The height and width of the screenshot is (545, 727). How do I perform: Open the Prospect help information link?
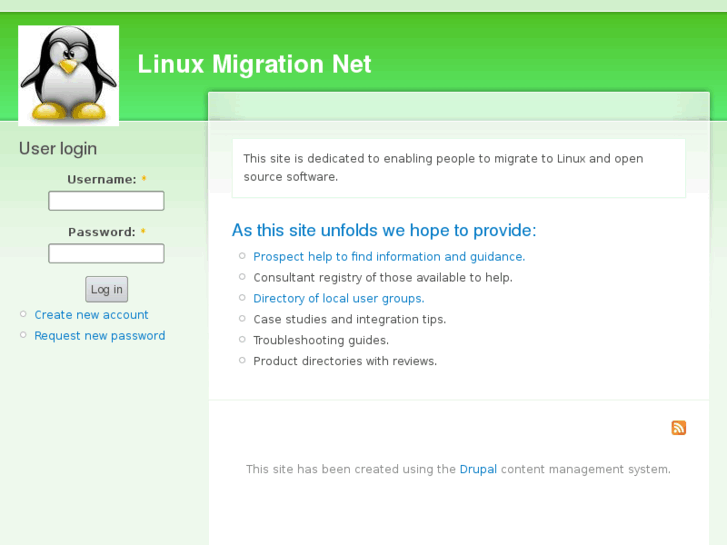click(x=389, y=257)
